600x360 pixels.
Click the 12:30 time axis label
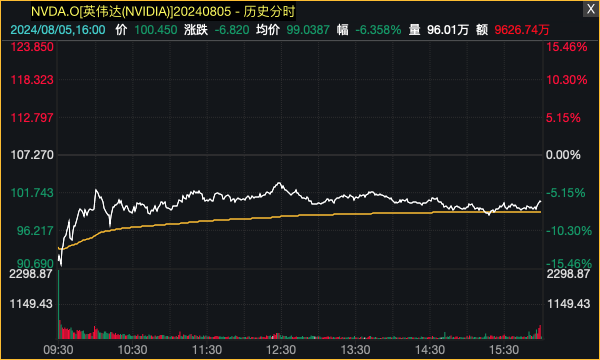click(281, 350)
